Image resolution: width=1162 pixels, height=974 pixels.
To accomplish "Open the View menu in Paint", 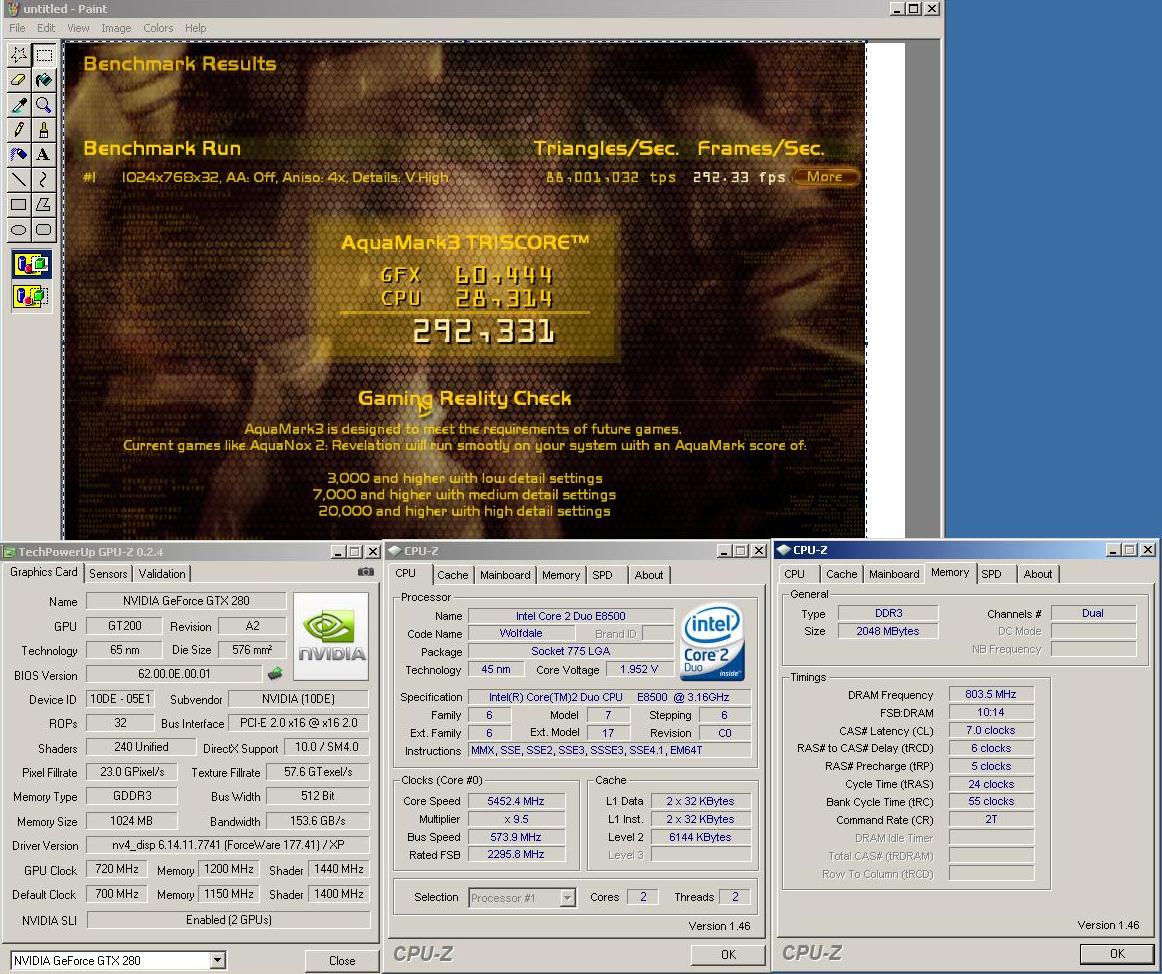I will (x=78, y=28).
